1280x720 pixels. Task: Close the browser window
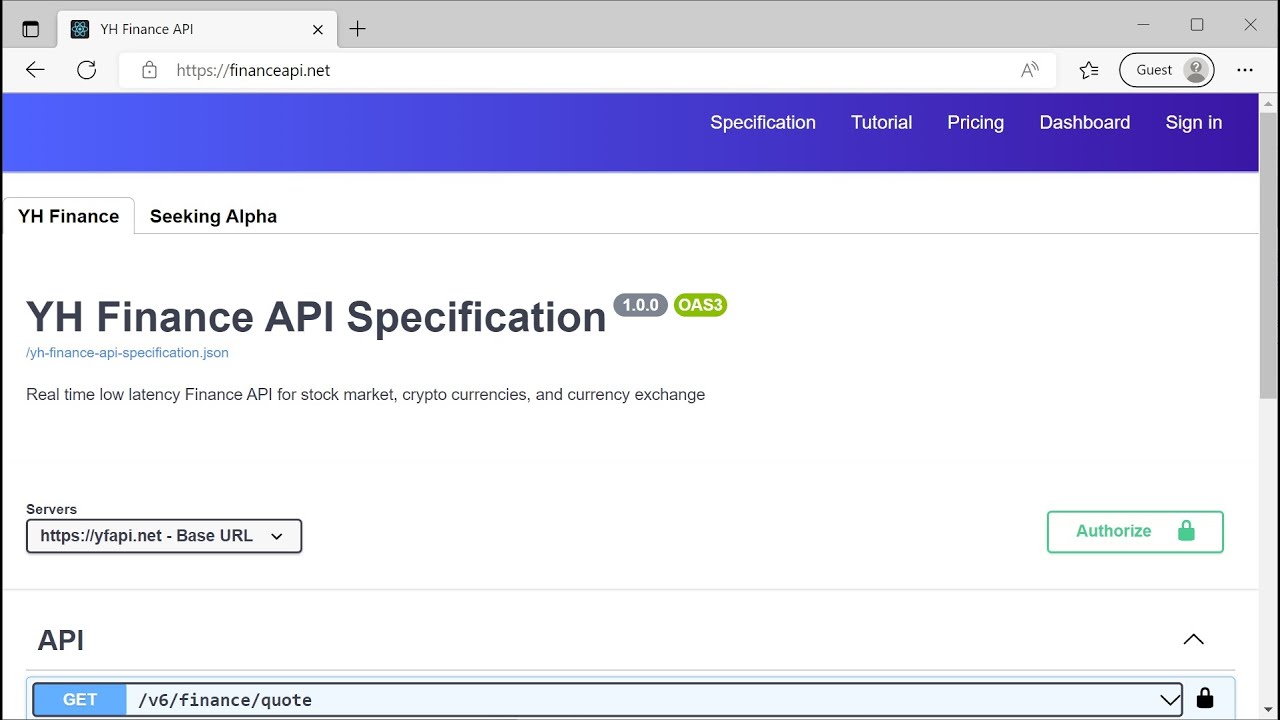tap(1250, 25)
